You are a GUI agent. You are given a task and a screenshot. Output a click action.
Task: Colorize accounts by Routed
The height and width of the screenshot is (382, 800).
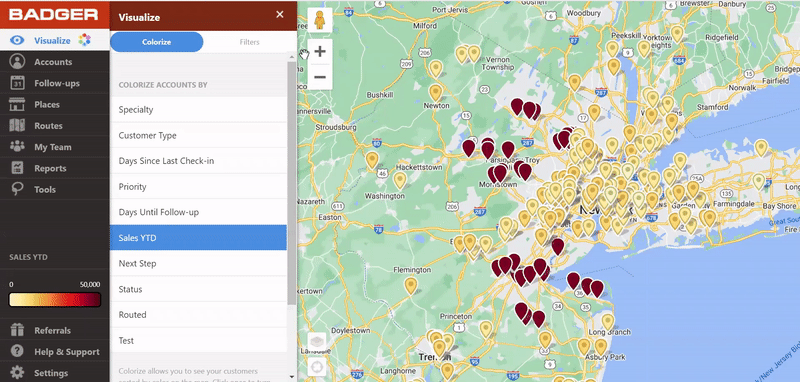pyautogui.click(x=198, y=315)
